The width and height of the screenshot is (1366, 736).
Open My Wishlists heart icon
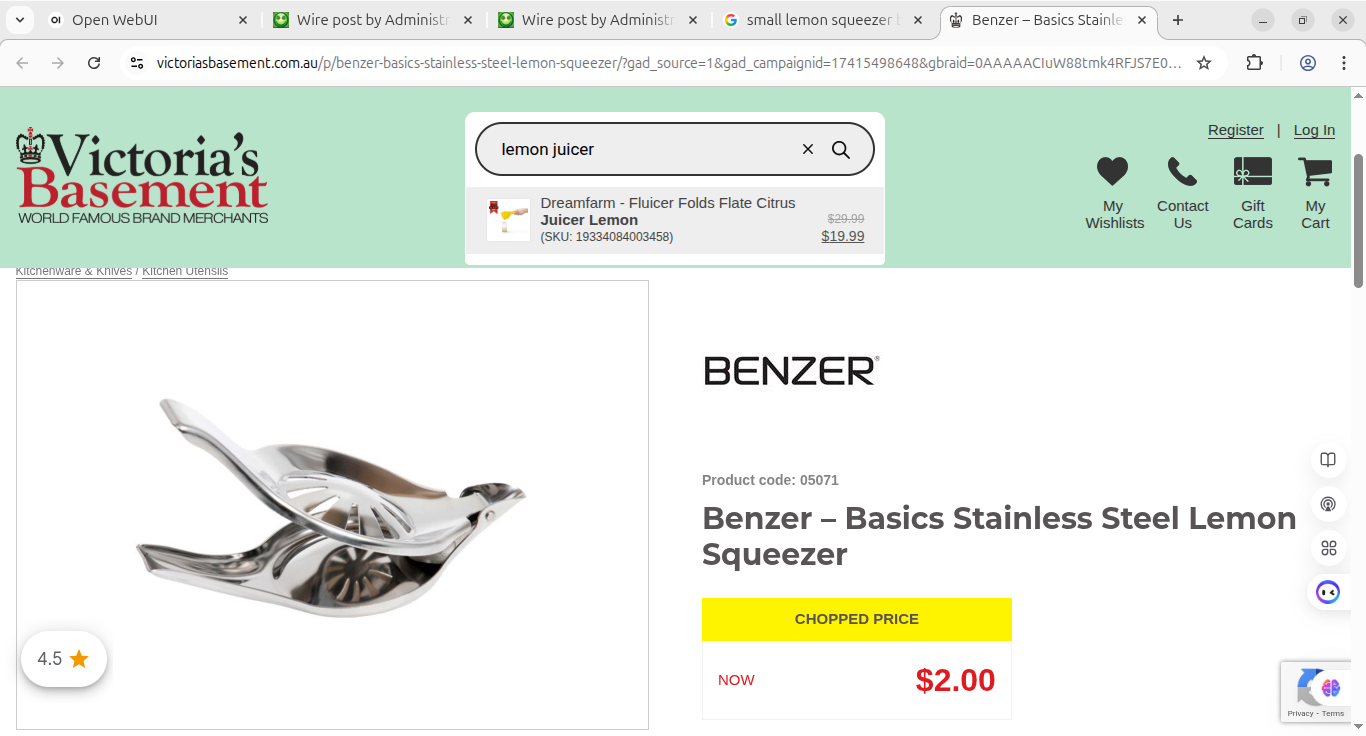tap(1112, 172)
